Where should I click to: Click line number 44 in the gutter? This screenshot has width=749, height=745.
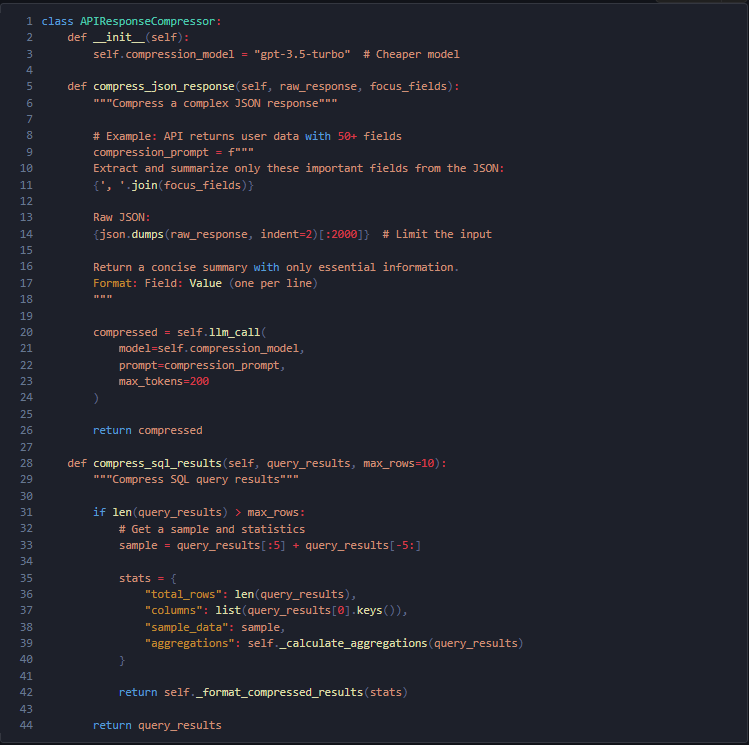[x=26, y=725]
